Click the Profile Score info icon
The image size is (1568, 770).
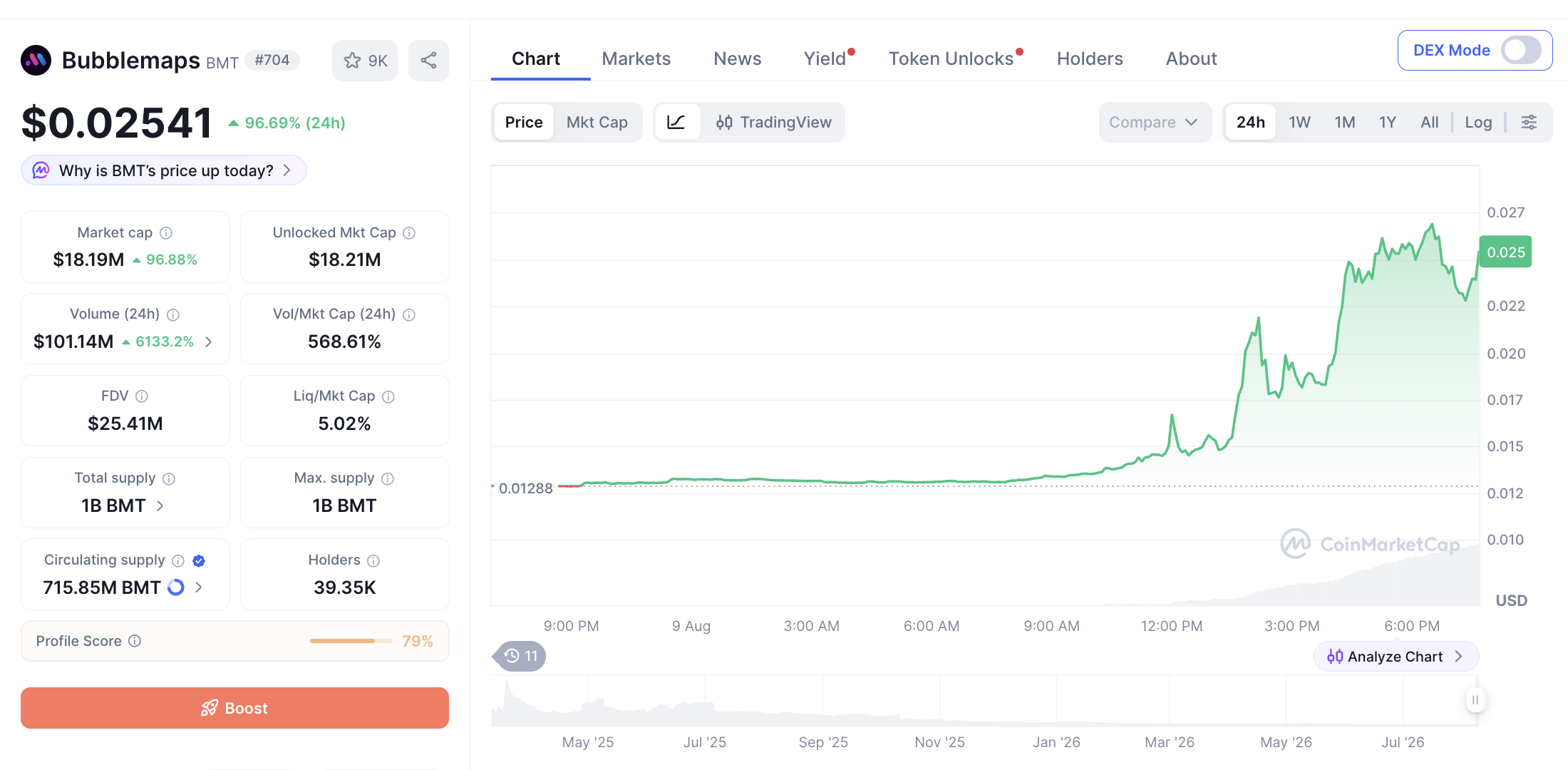click(135, 641)
